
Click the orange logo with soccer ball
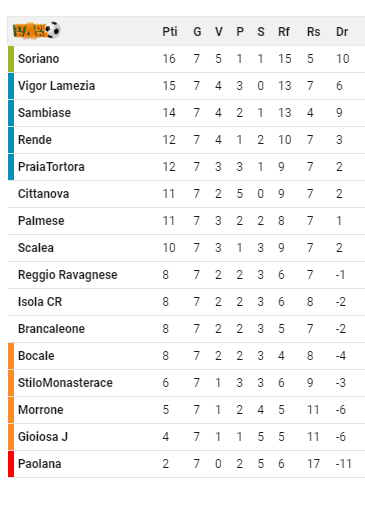tap(37, 30)
